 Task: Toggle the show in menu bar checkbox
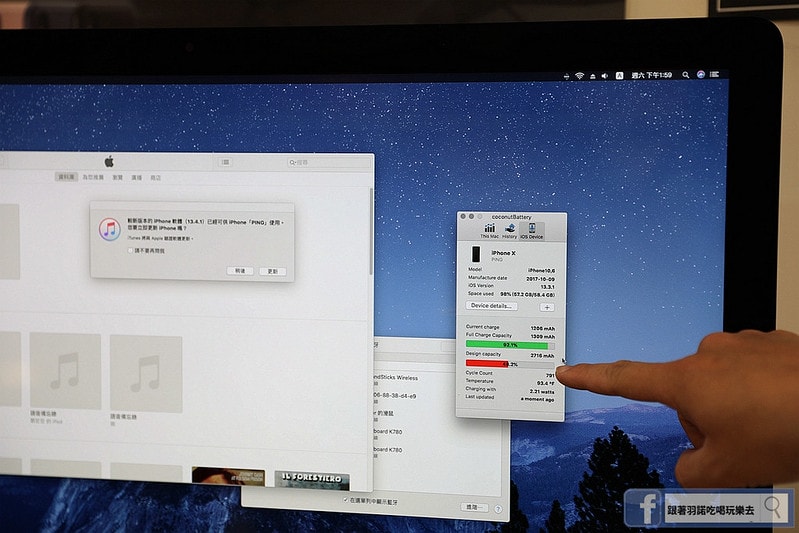tap(346, 499)
